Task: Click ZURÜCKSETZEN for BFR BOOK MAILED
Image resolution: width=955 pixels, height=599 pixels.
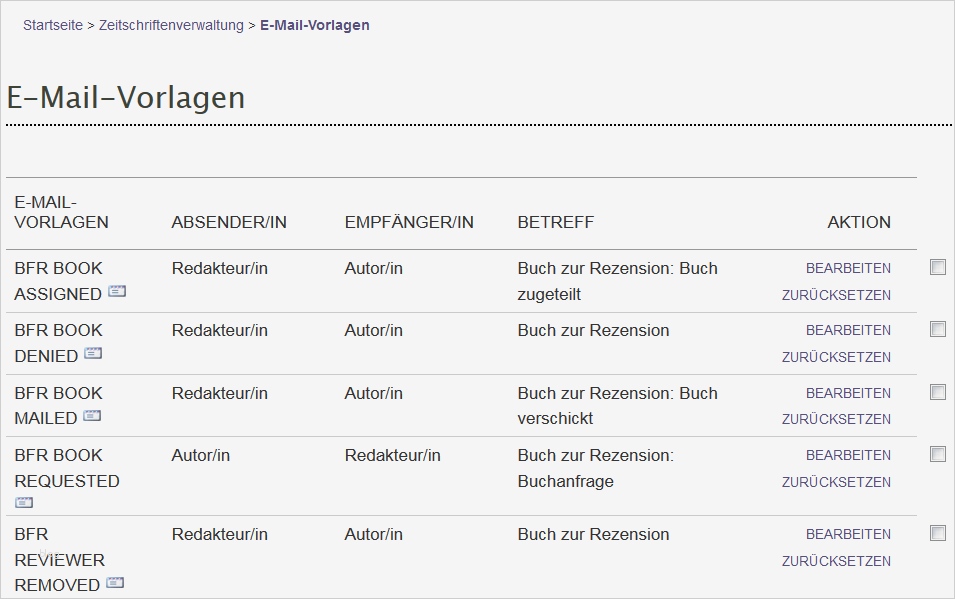Action: (x=836, y=418)
